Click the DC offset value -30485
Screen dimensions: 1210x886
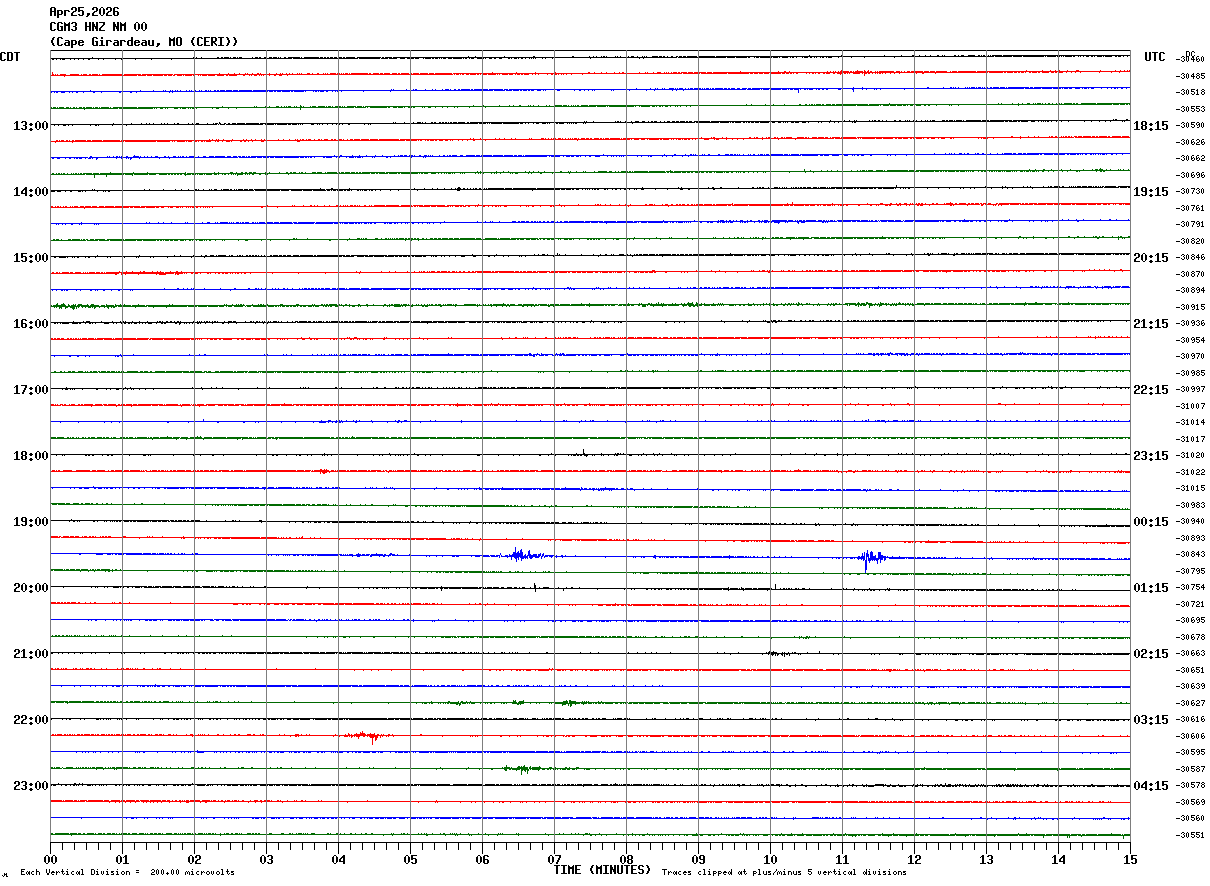click(1190, 76)
